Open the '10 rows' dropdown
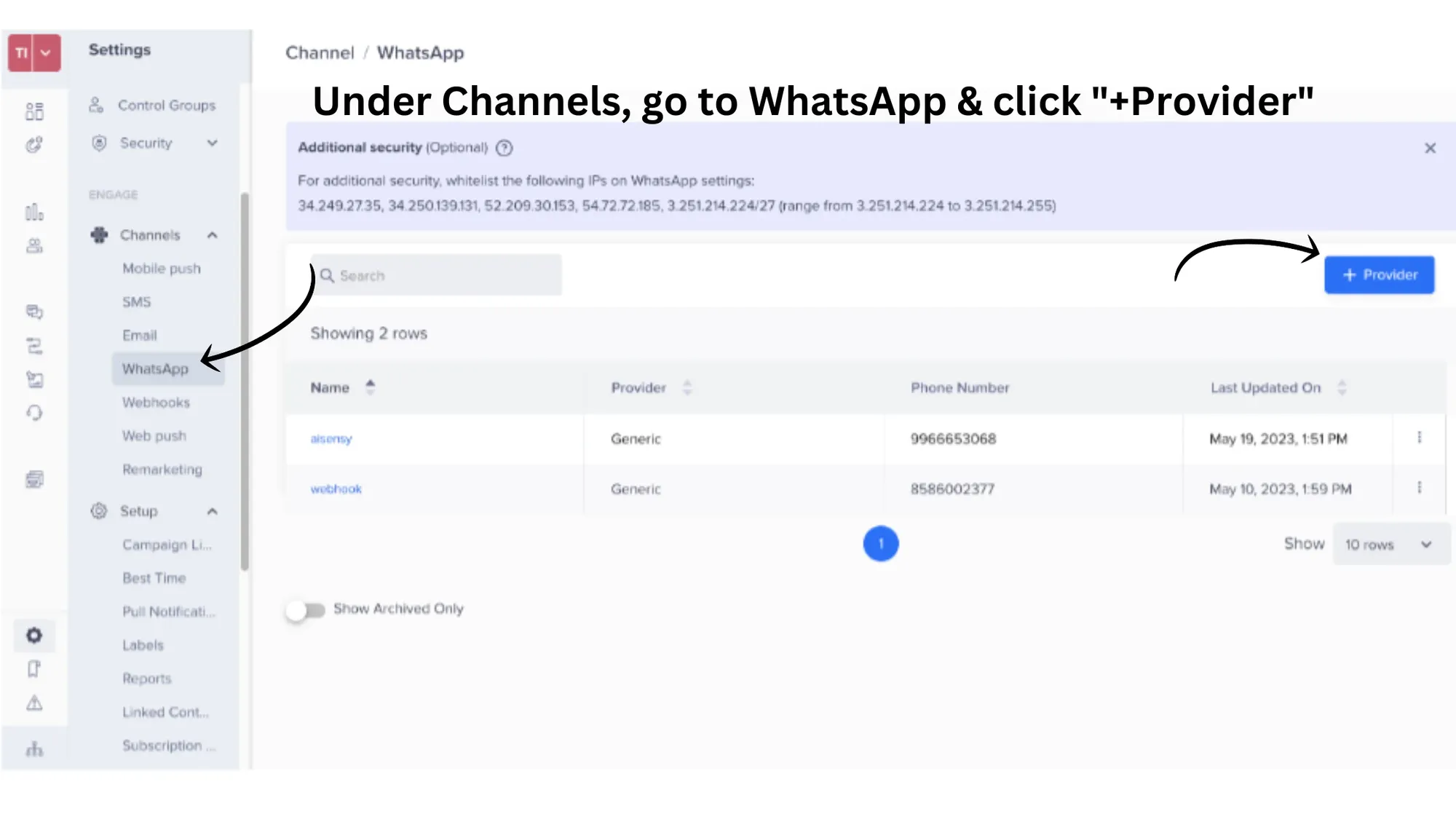The image size is (1456, 819). (x=1390, y=544)
